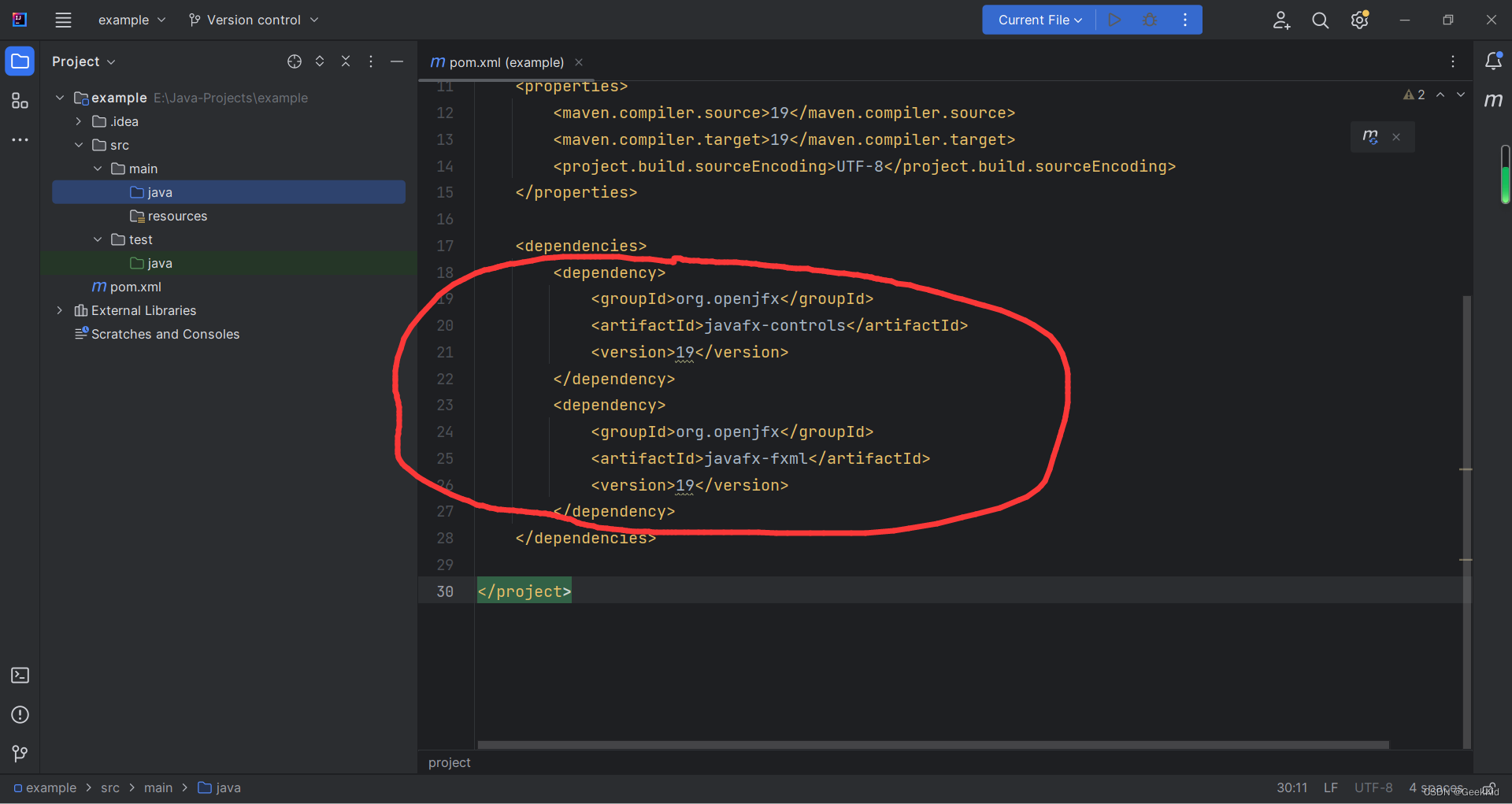Image resolution: width=1512 pixels, height=804 pixels.
Task: Click the Run green play icon
Action: pyautogui.click(x=1114, y=20)
